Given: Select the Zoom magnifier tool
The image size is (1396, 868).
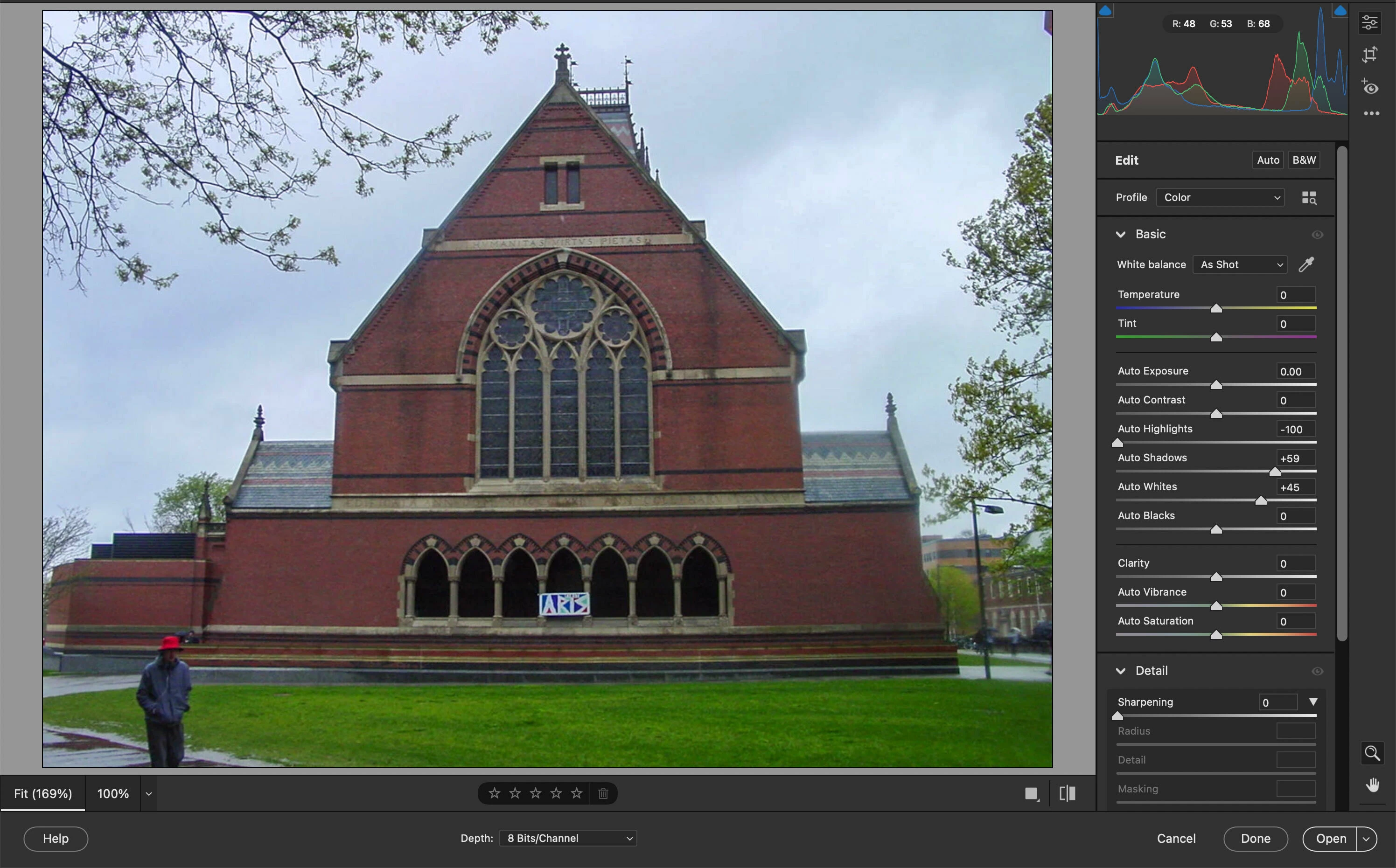Looking at the screenshot, I should click(x=1372, y=753).
